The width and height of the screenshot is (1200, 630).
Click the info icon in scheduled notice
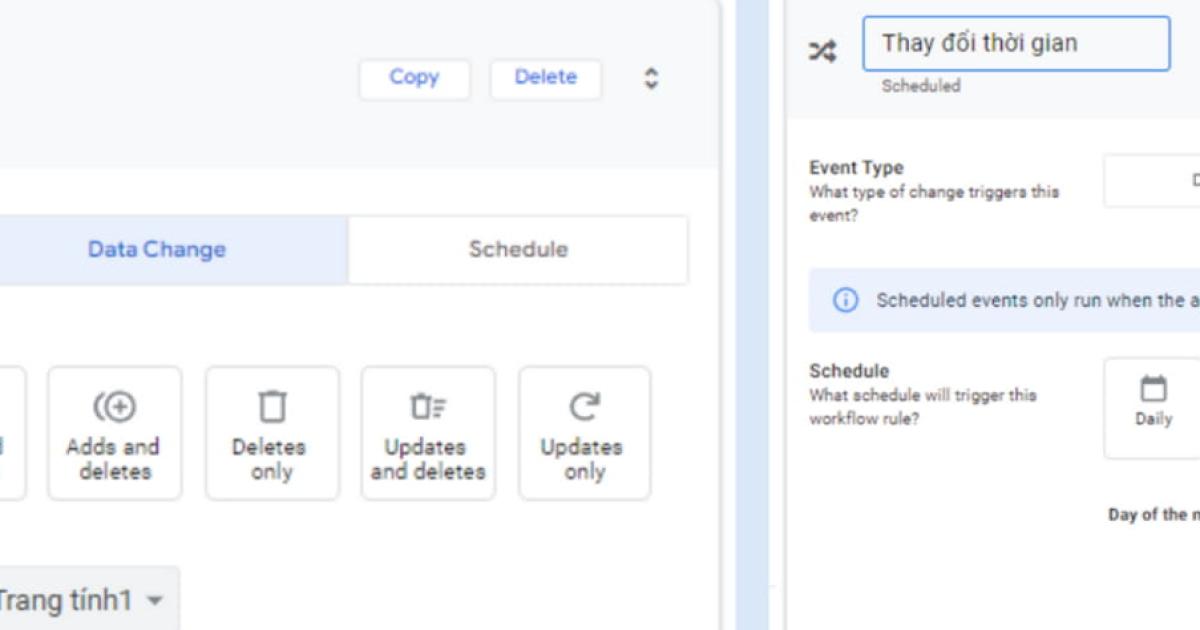[846, 300]
